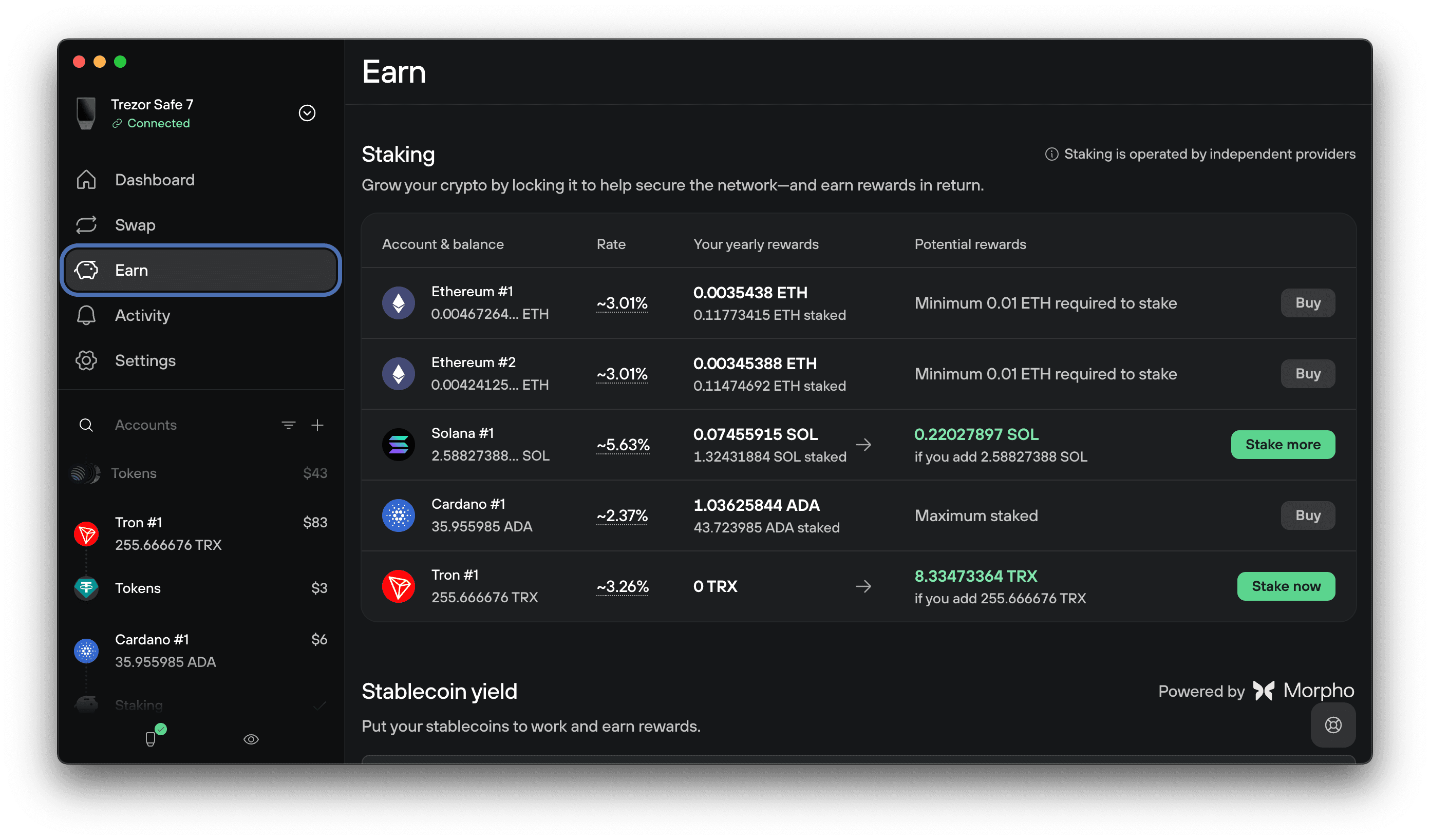Open the help lifebuoy icon
The image size is (1430, 840).
(x=1333, y=725)
